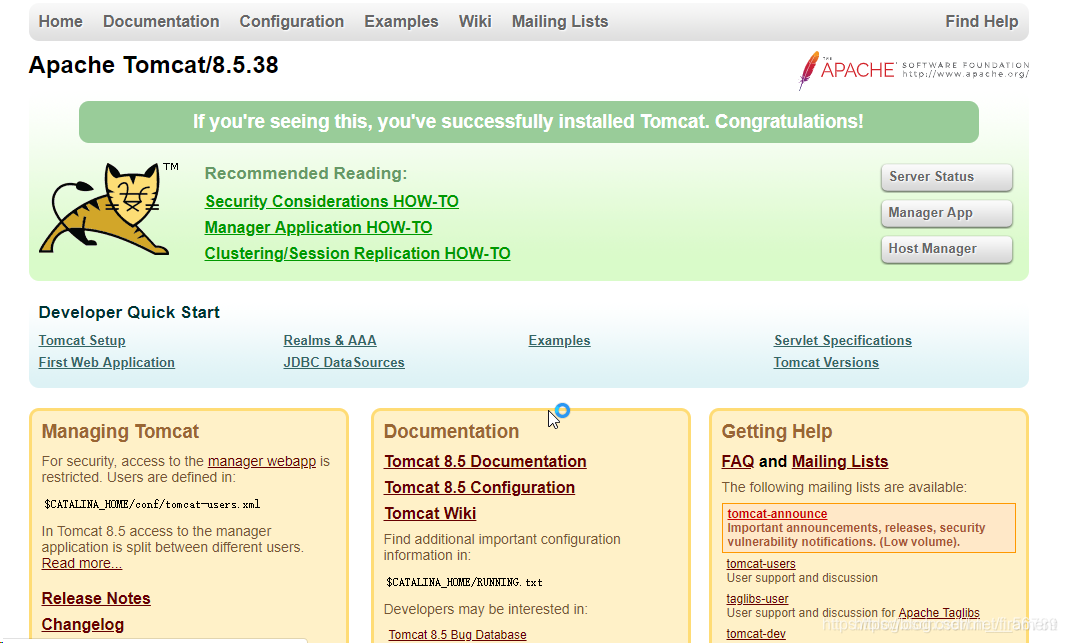
Task: Follow the Tomcat Wiki link
Action: coord(430,513)
